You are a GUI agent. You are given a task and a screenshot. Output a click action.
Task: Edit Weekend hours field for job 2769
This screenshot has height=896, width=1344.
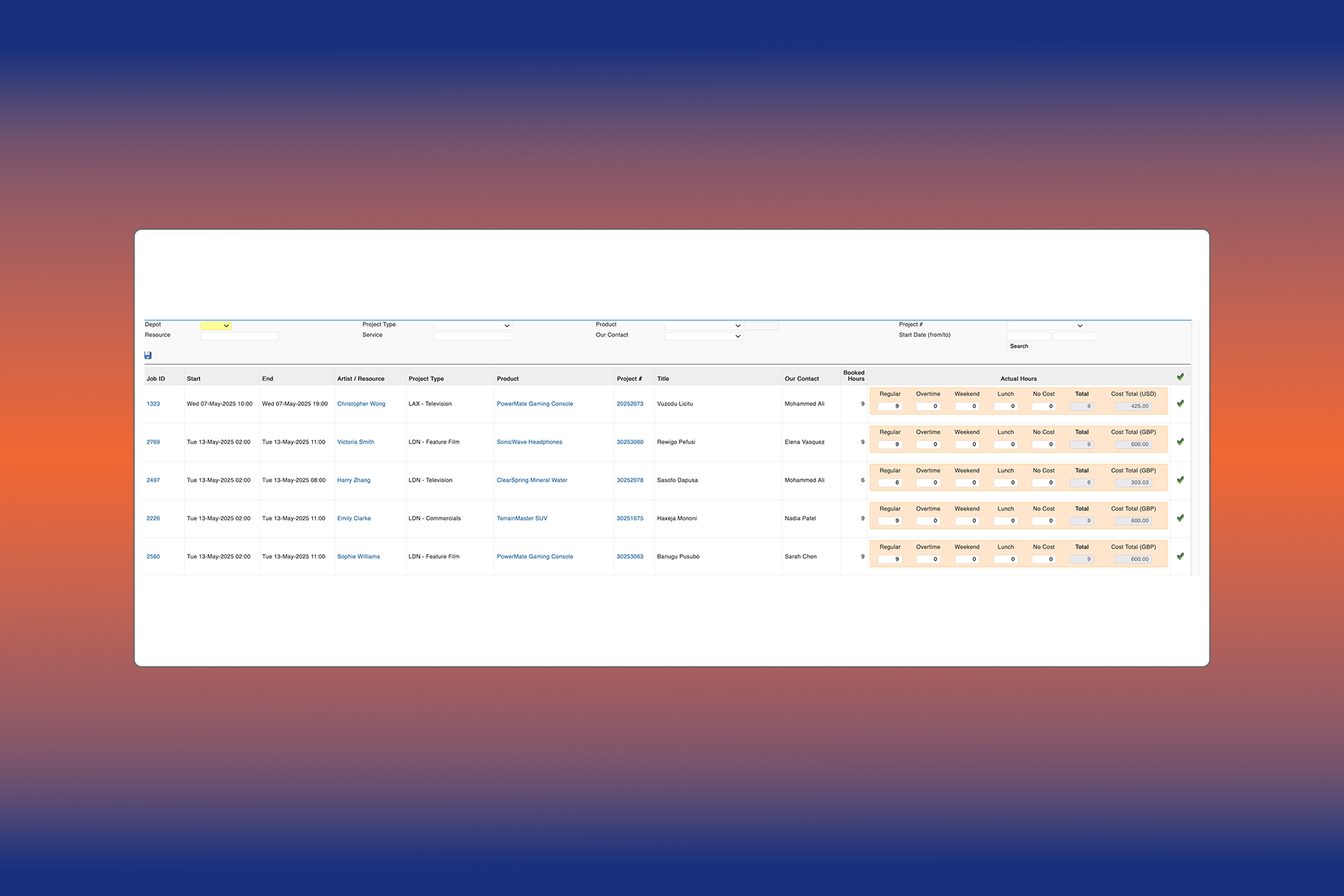click(x=967, y=444)
